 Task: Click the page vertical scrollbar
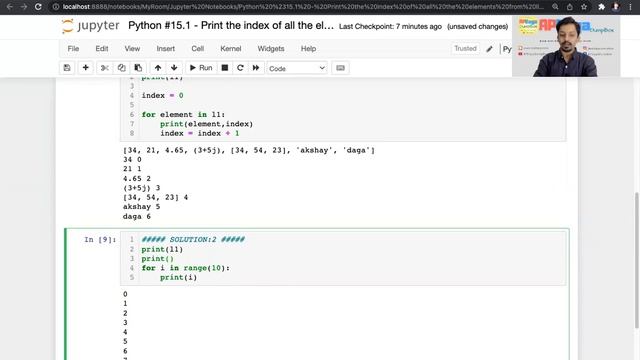(637, 260)
